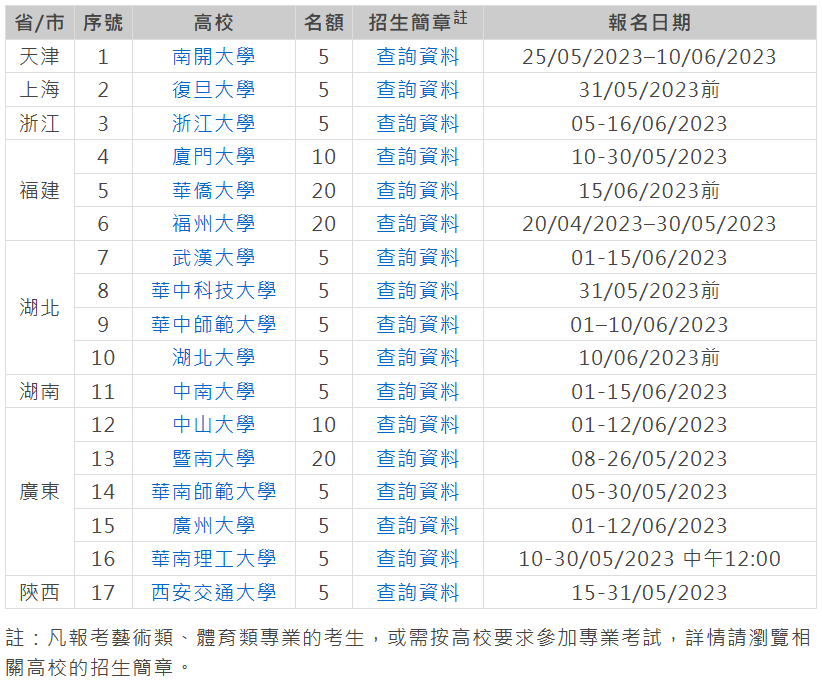Open the 南開大學 university link
822x682 pixels.
(214, 57)
